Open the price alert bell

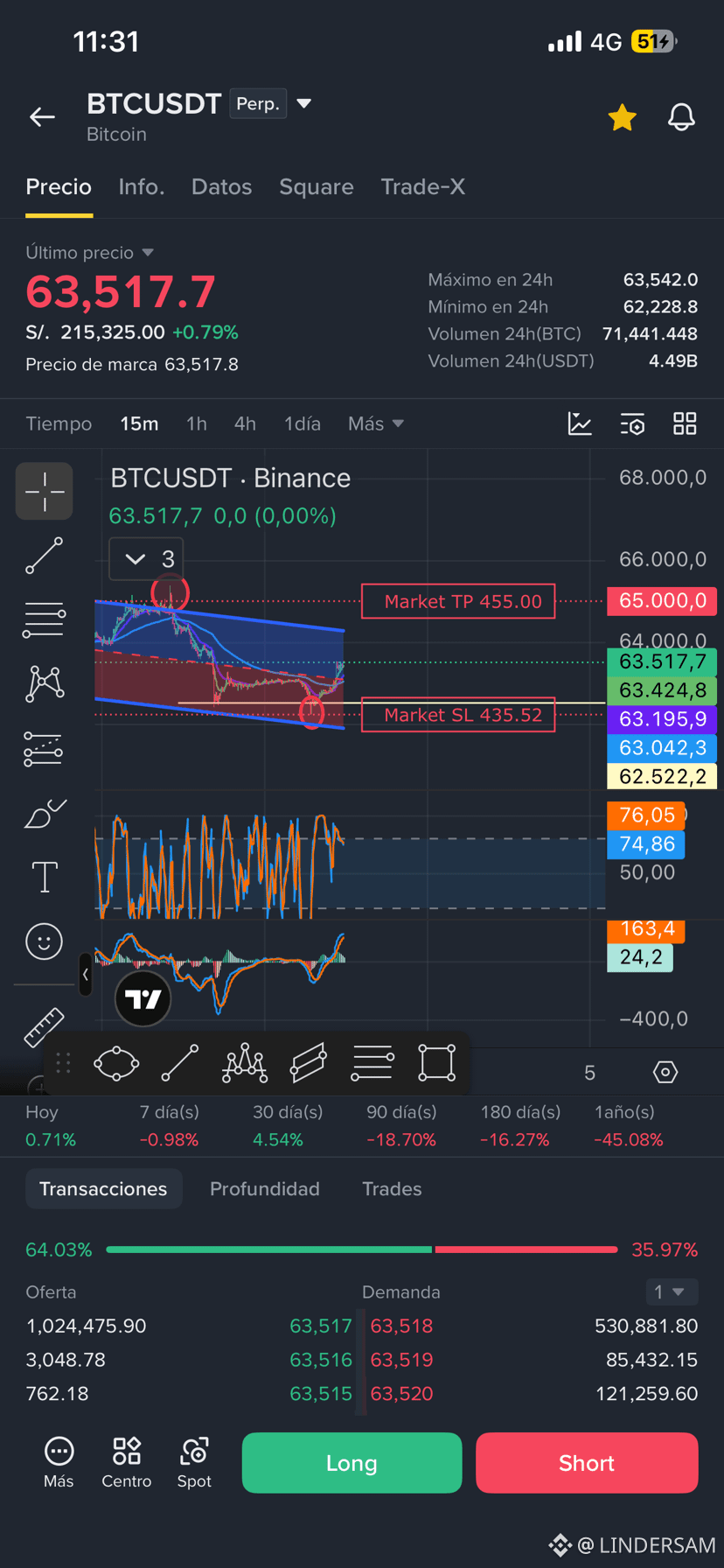coord(681,116)
